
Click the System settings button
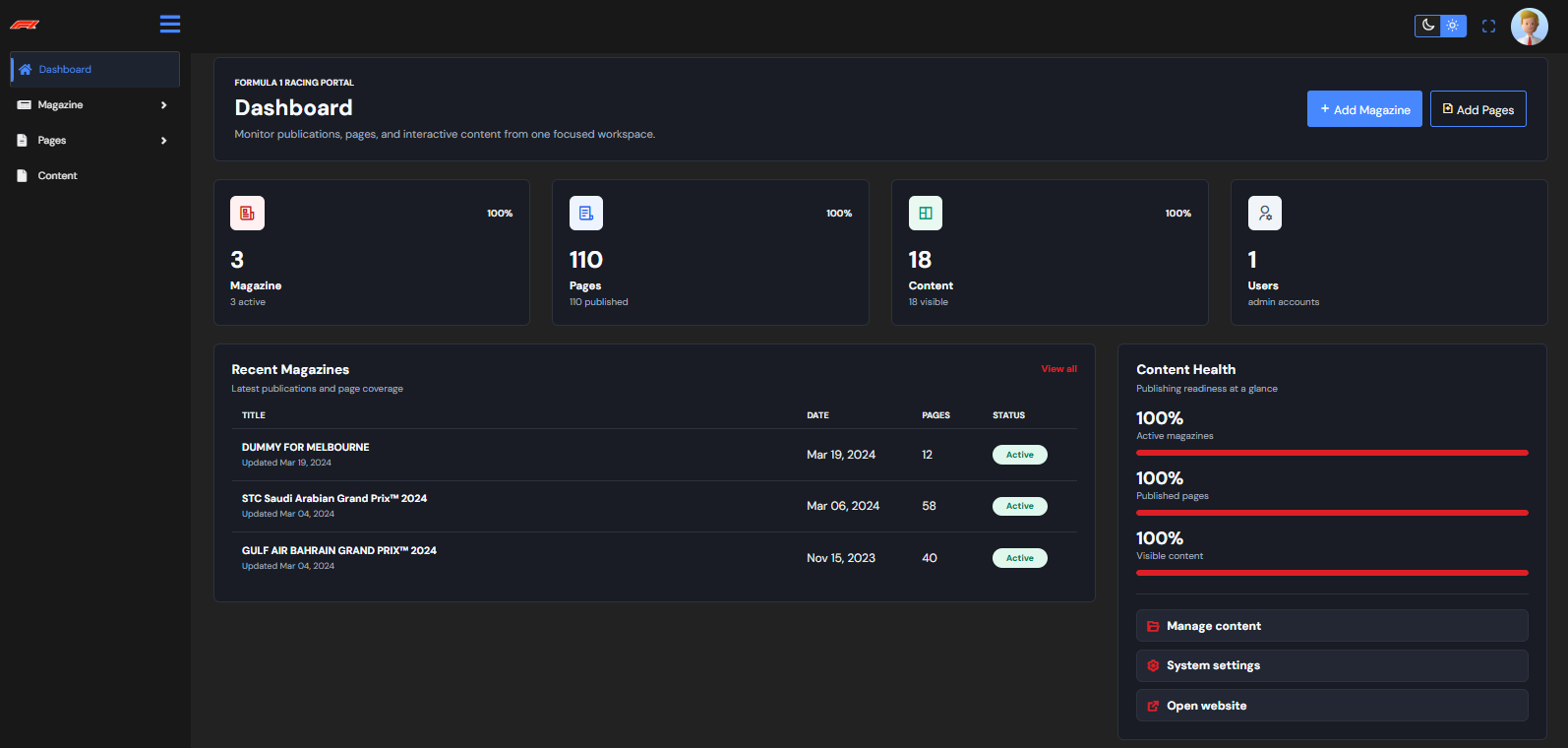tap(1332, 665)
